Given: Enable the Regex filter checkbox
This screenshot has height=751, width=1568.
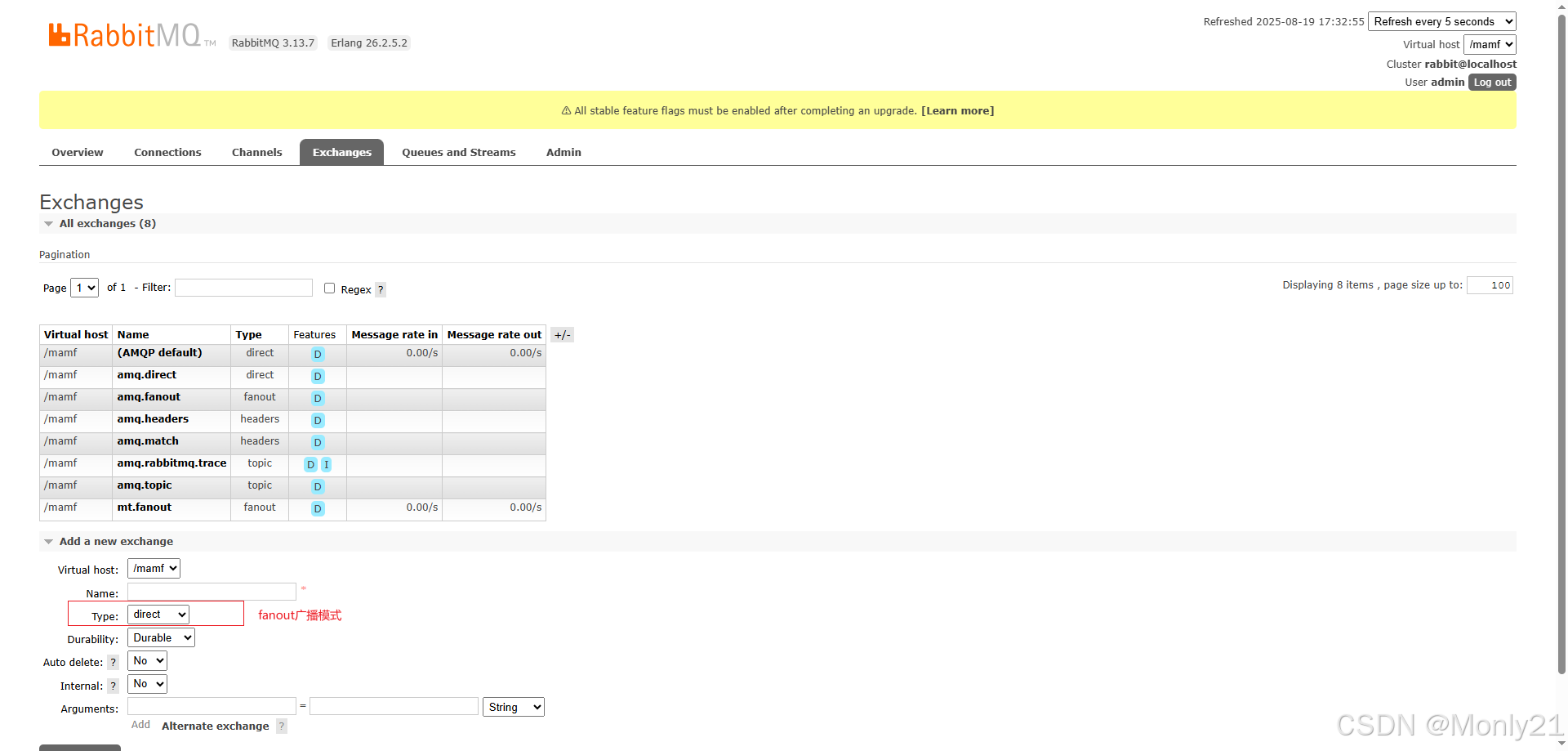Looking at the screenshot, I should point(329,288).
